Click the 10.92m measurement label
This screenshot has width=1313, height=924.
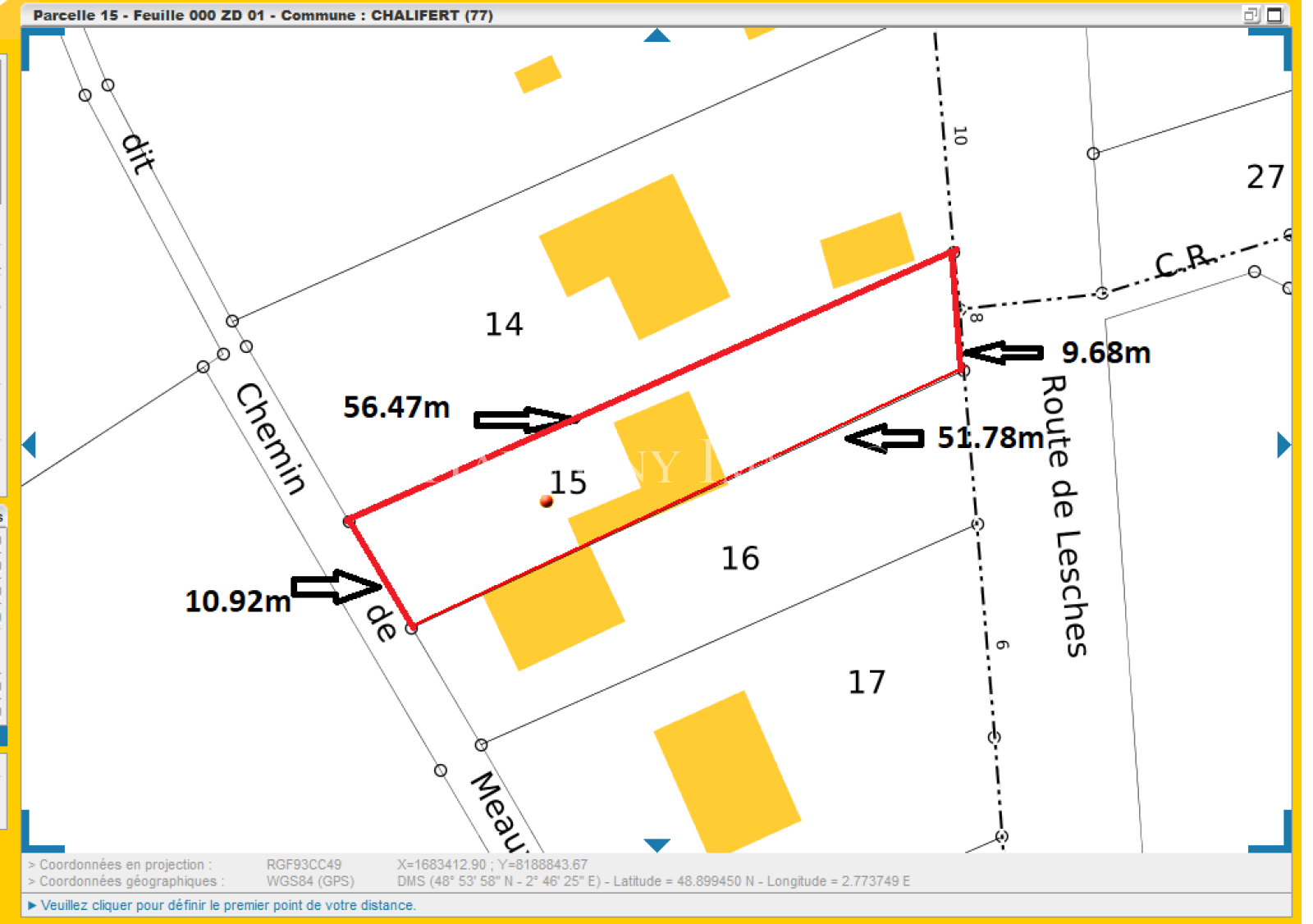click(238, 602)
